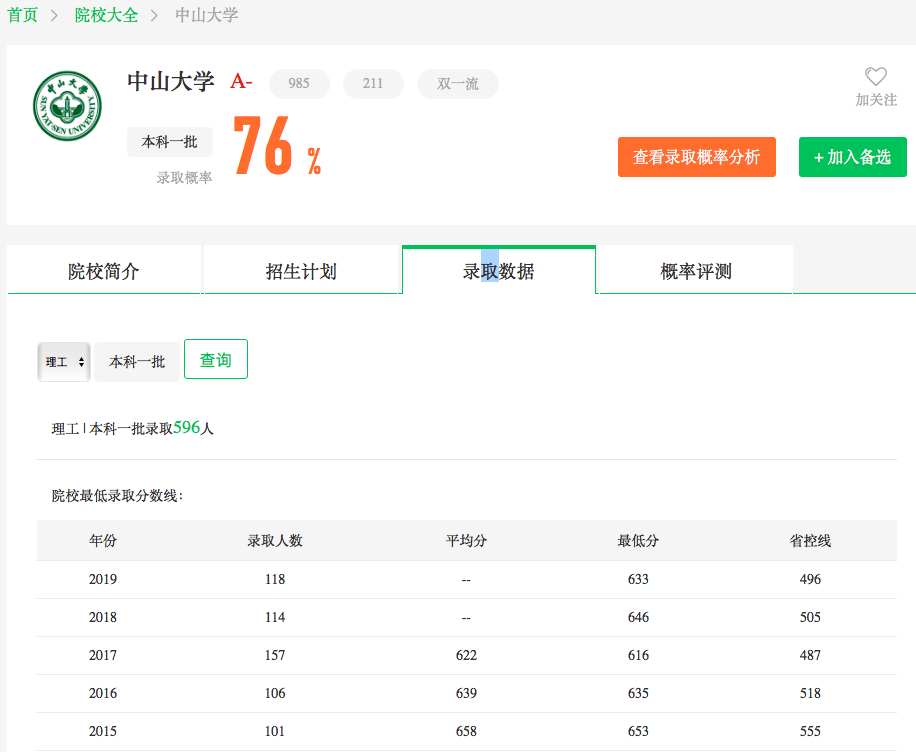This screenshot has height=752, width=916.
Task: Click the 2017 year cell
Action: [x=103, y=655]
